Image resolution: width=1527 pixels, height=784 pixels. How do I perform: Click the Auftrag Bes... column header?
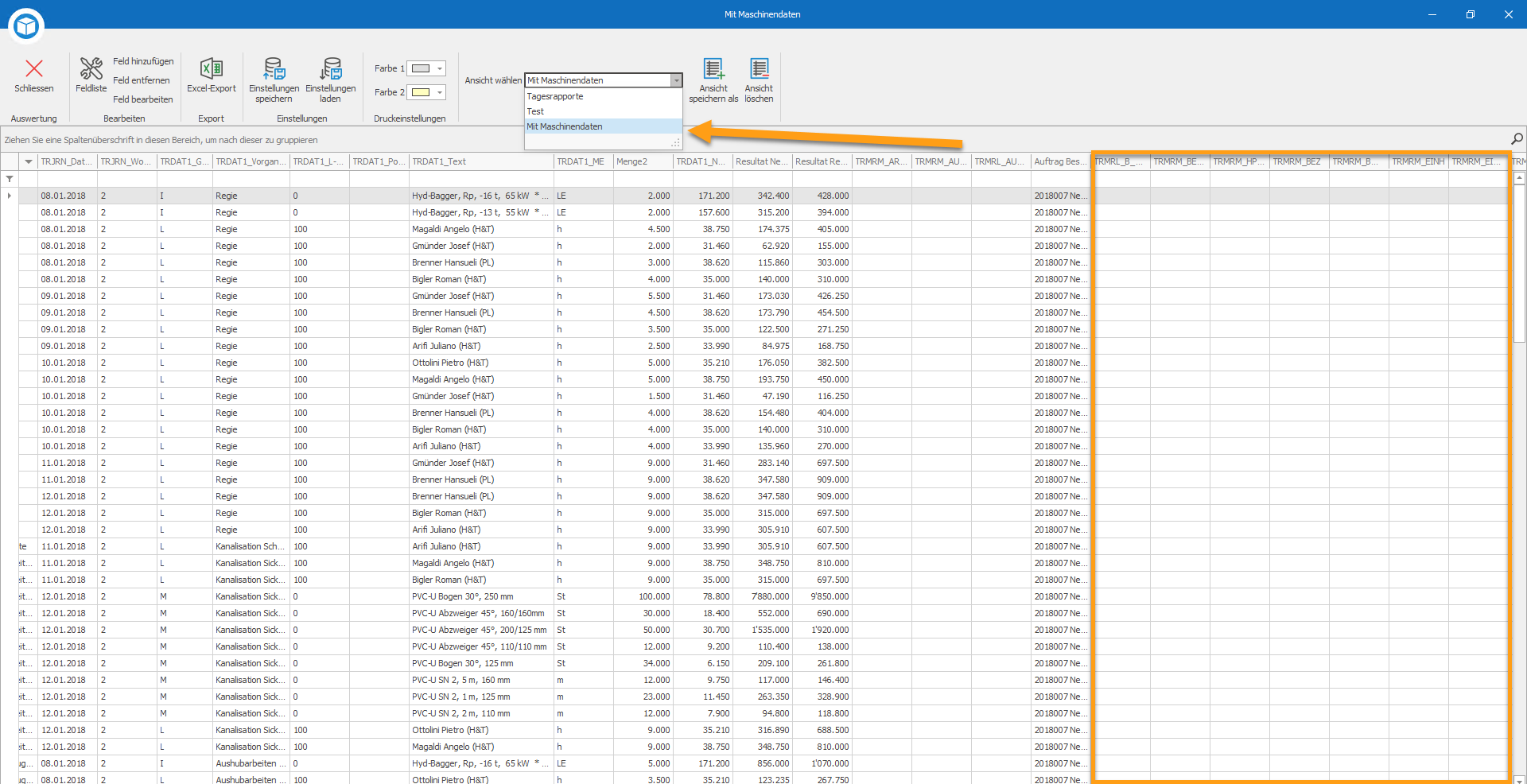(1061, 161)
